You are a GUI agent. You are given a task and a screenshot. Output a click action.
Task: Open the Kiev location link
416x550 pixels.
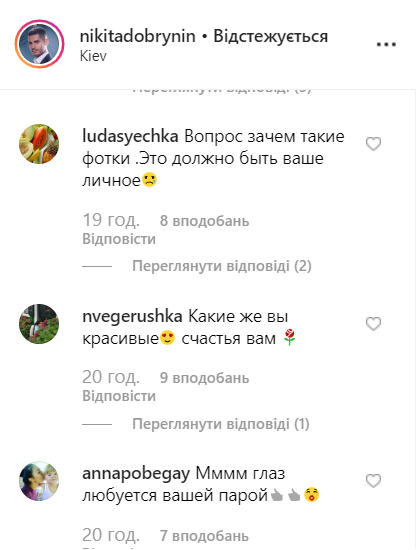93,56
